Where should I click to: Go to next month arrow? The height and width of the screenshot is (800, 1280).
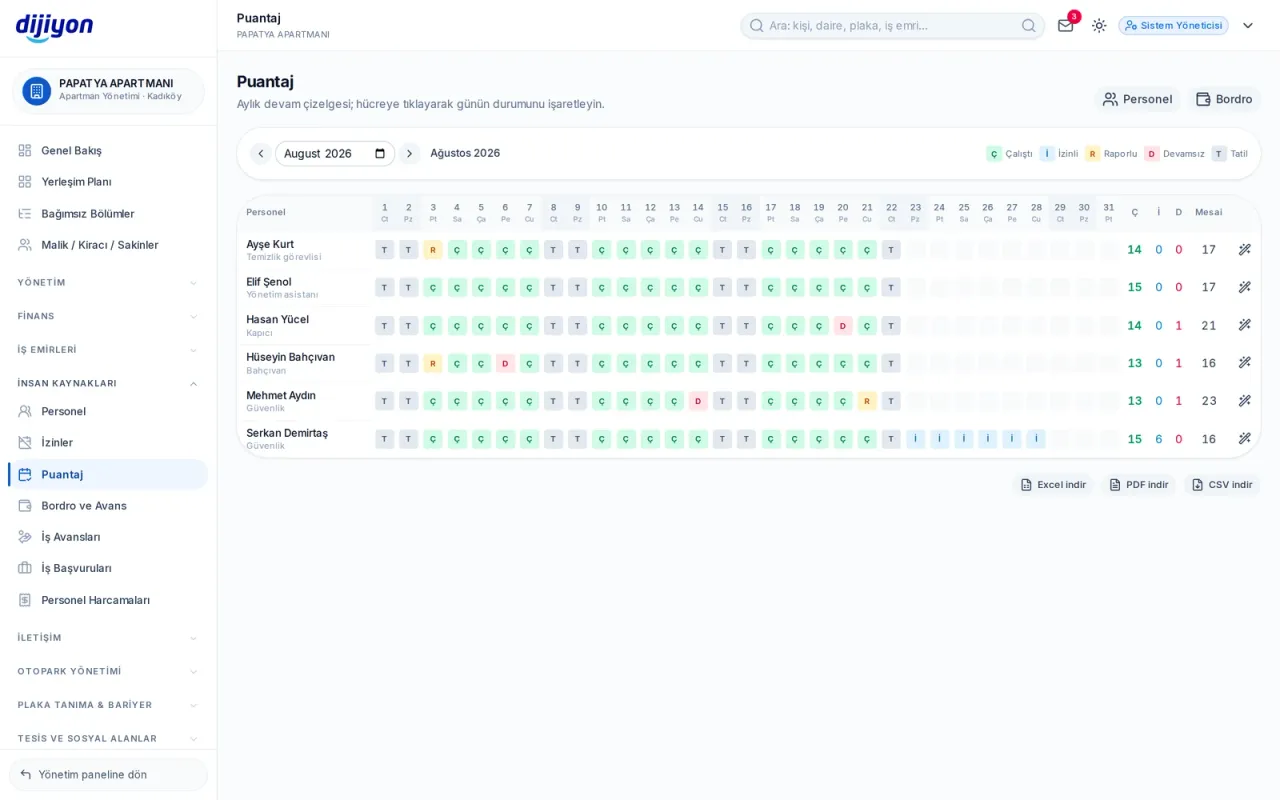pos(409,154)
